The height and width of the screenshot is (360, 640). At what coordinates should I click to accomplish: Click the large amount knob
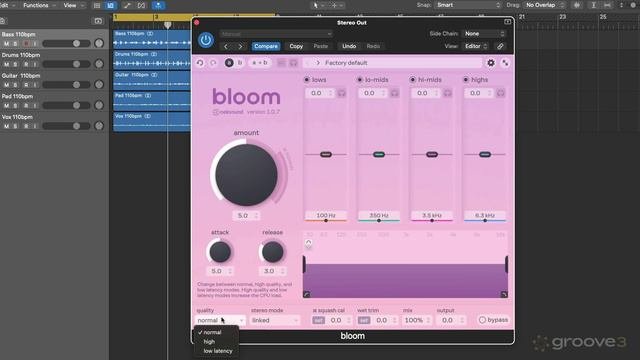tap(246, 175)
